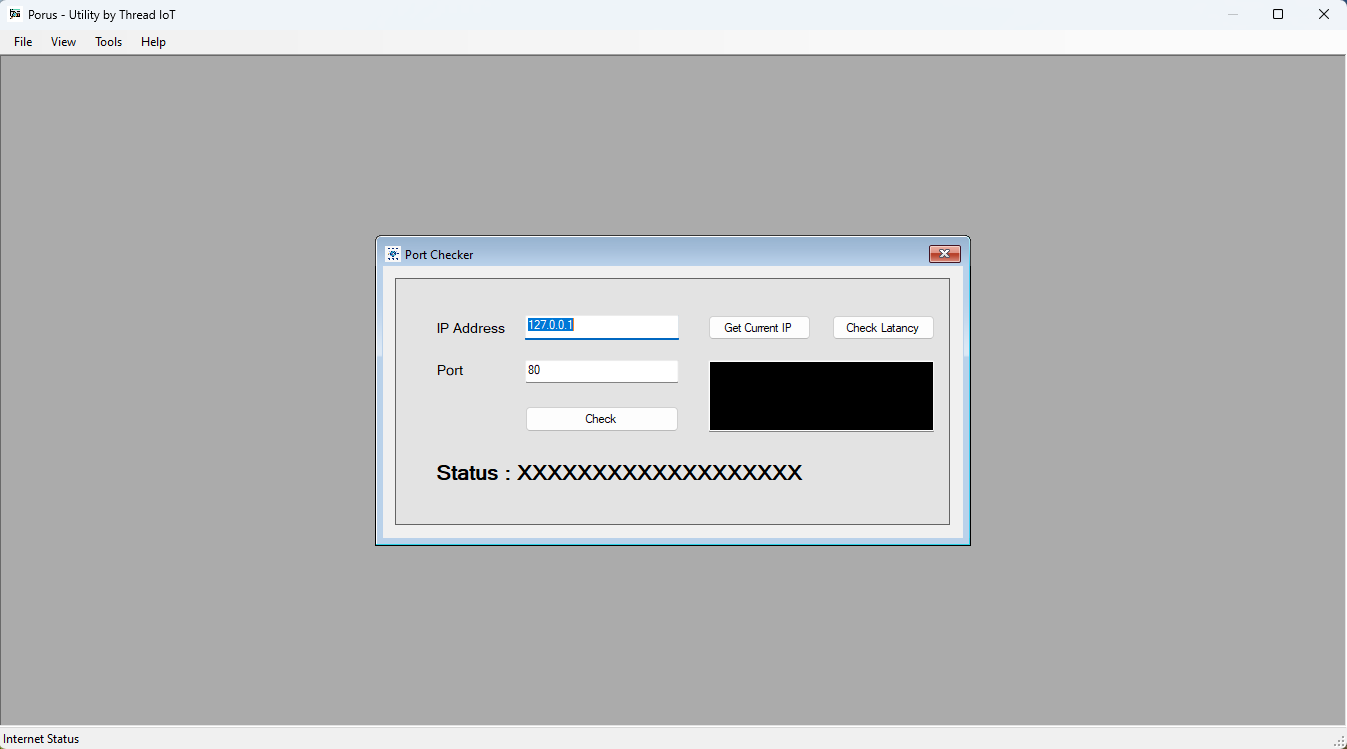Viewport: 1347px width, 749px height.
Task: Open the View menu
Action: coord(63,42)
